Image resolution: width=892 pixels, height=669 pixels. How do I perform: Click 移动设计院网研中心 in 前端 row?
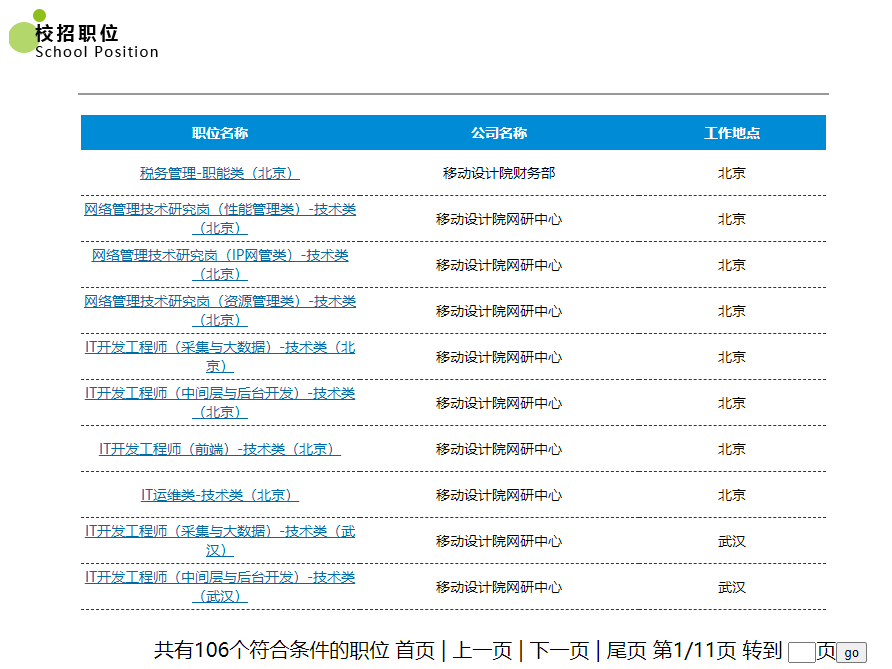point(499,449)
